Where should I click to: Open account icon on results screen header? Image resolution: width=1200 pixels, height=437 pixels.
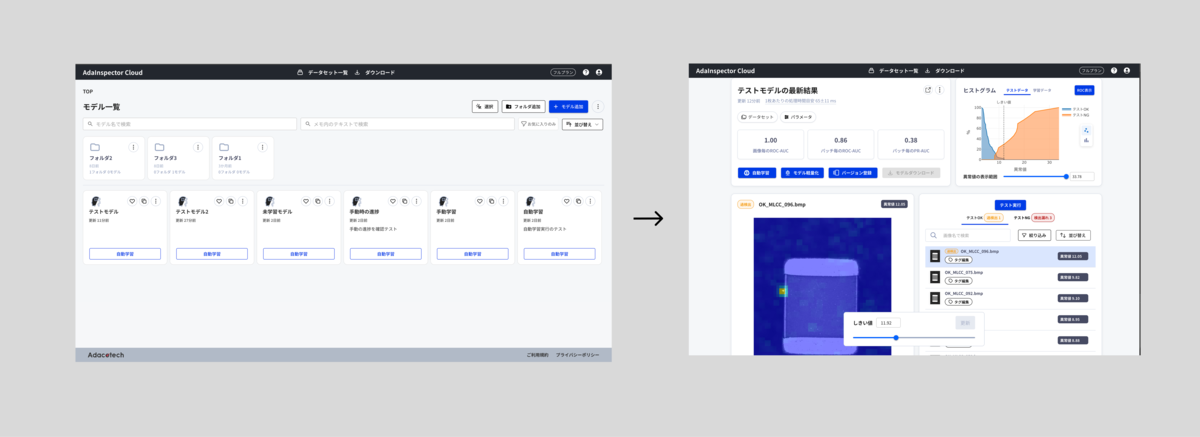pos(1127,71)
